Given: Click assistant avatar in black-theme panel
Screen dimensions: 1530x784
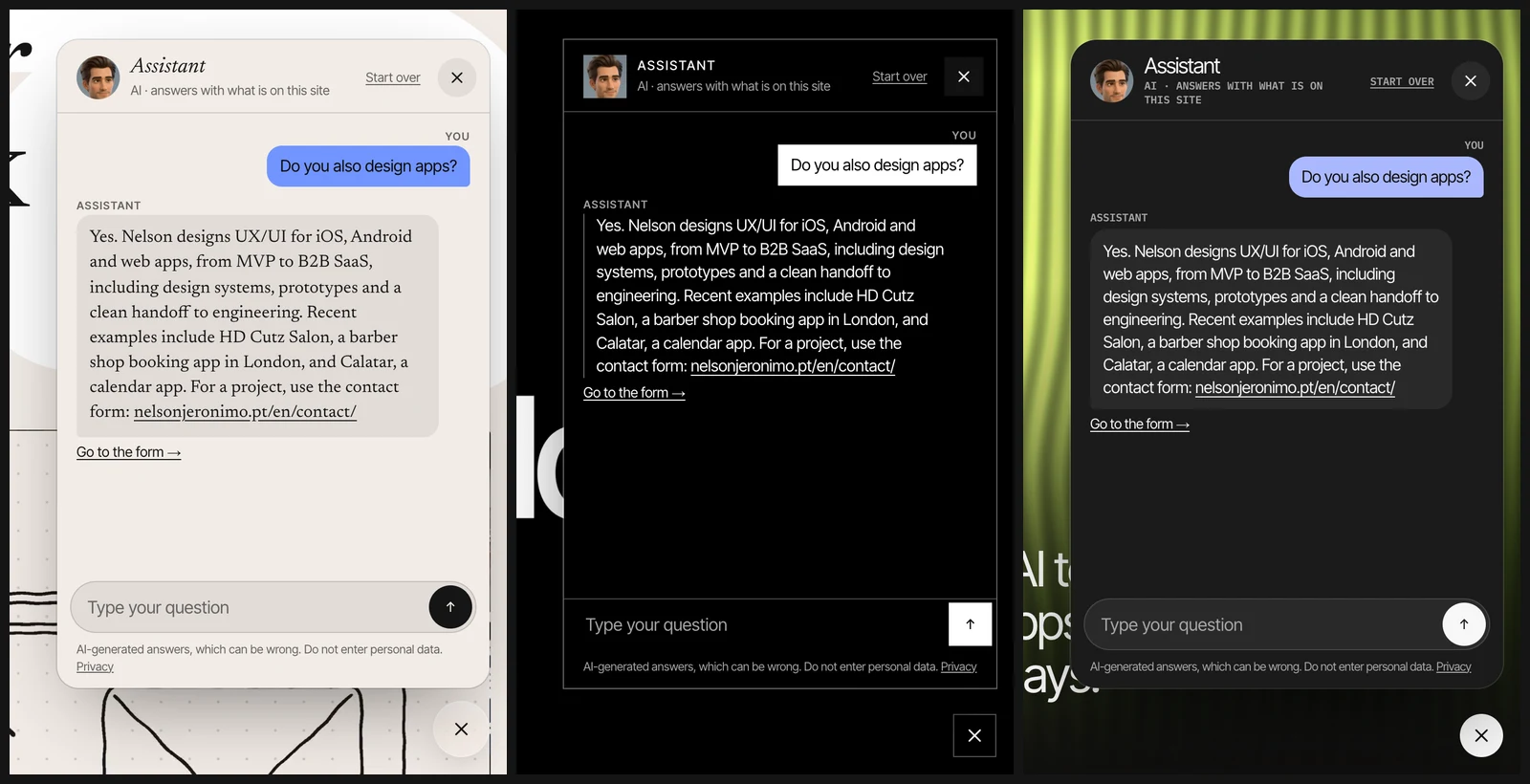Looking at the screenshot, I should 604,76.
